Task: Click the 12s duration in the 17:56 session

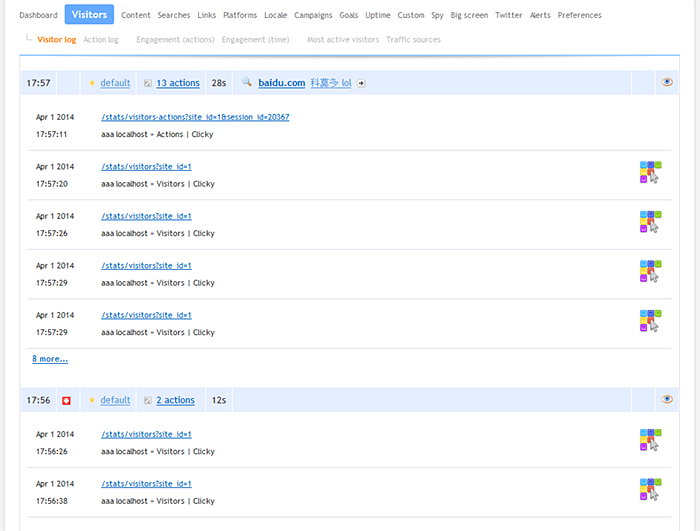Action: point(219,400)
